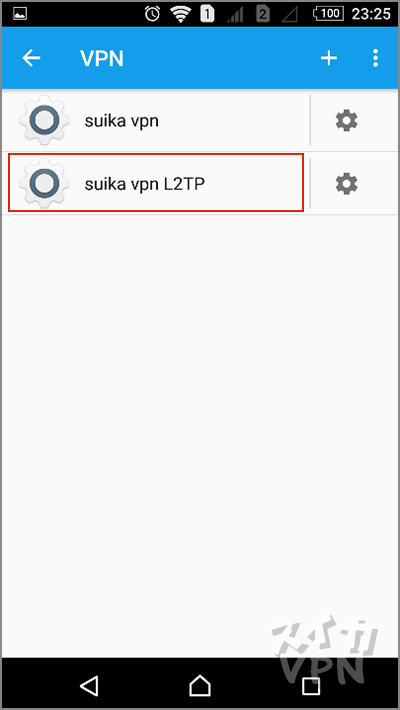400x710 pixels.
Task: Tap the suika vpn profile icon
Action: coord(44,120)
